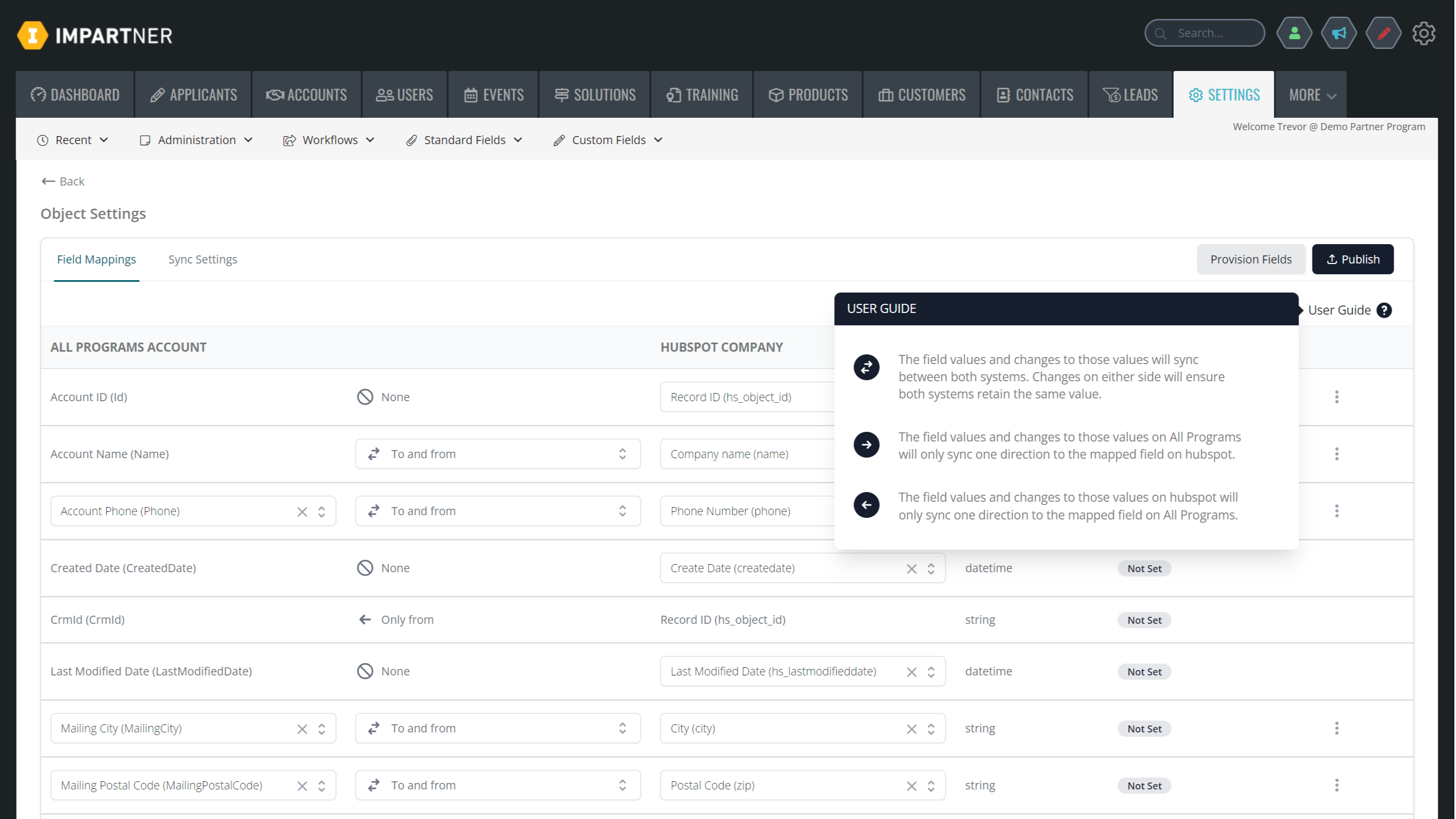The image size is (1456, 819).
Task: Click the Impartner logo icon
Action: point(33,35)
